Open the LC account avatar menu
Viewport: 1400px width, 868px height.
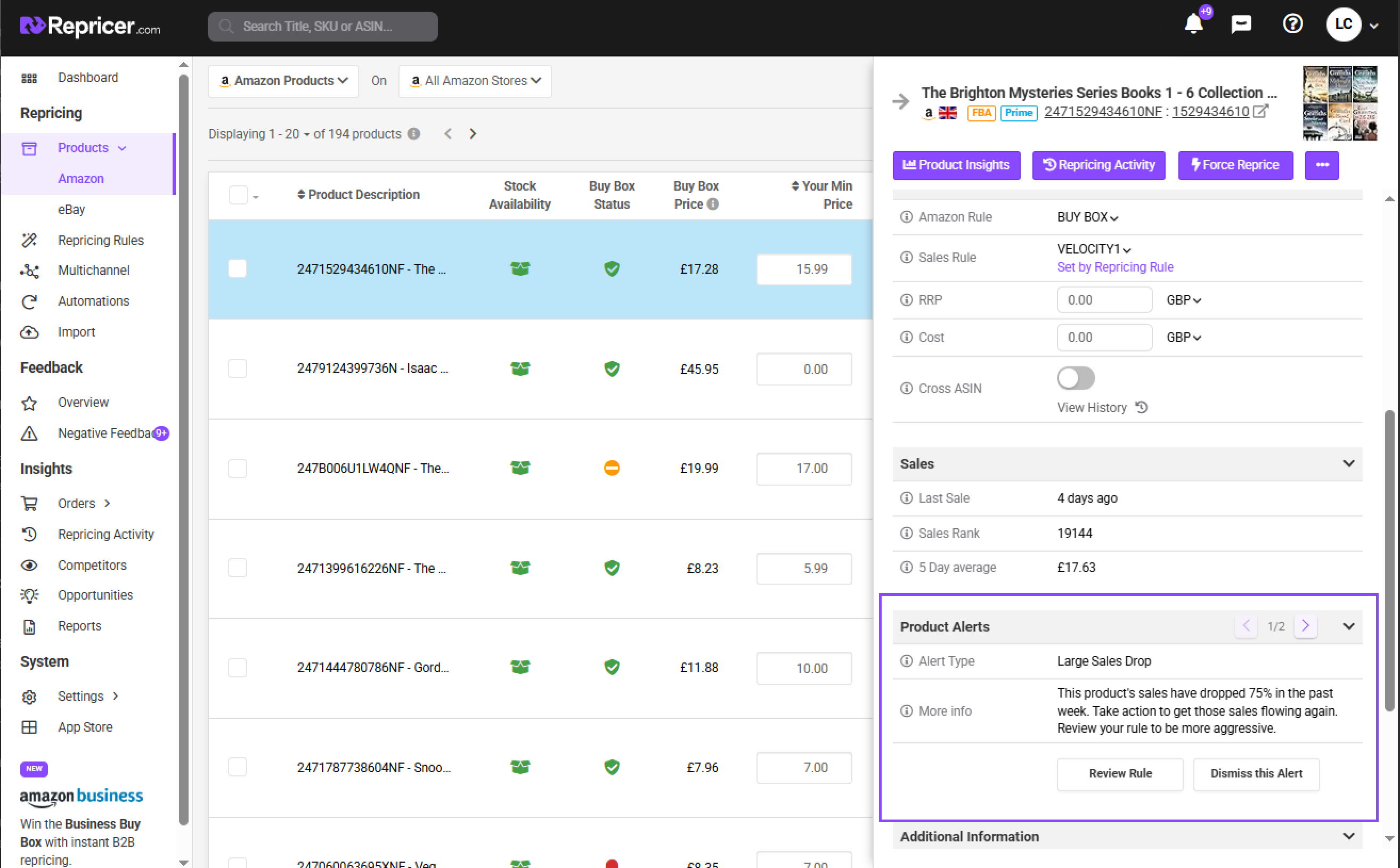pos(1343,24)
